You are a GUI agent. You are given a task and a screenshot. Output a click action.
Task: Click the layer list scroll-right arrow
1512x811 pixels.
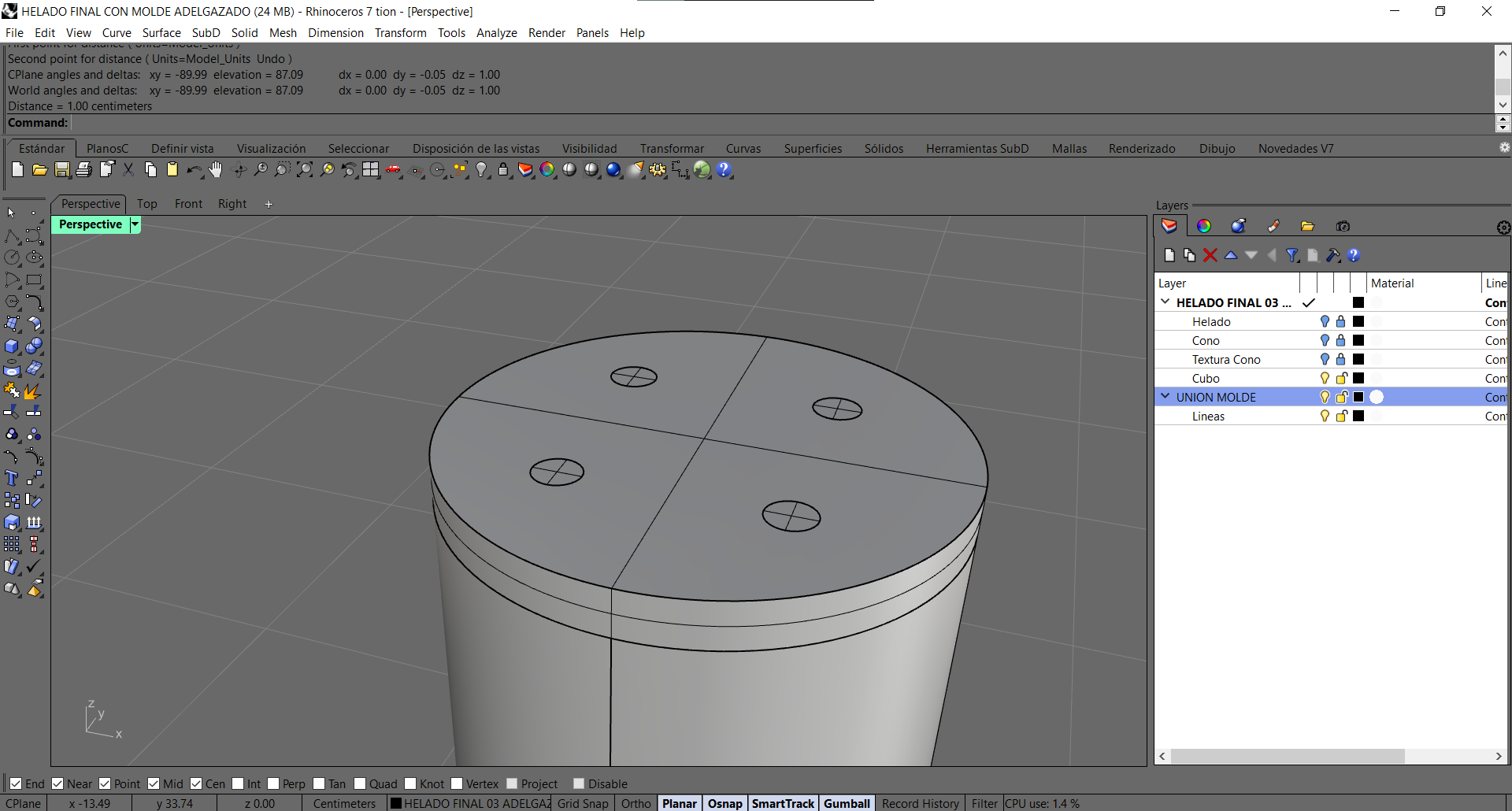(x=1499, y=756)
